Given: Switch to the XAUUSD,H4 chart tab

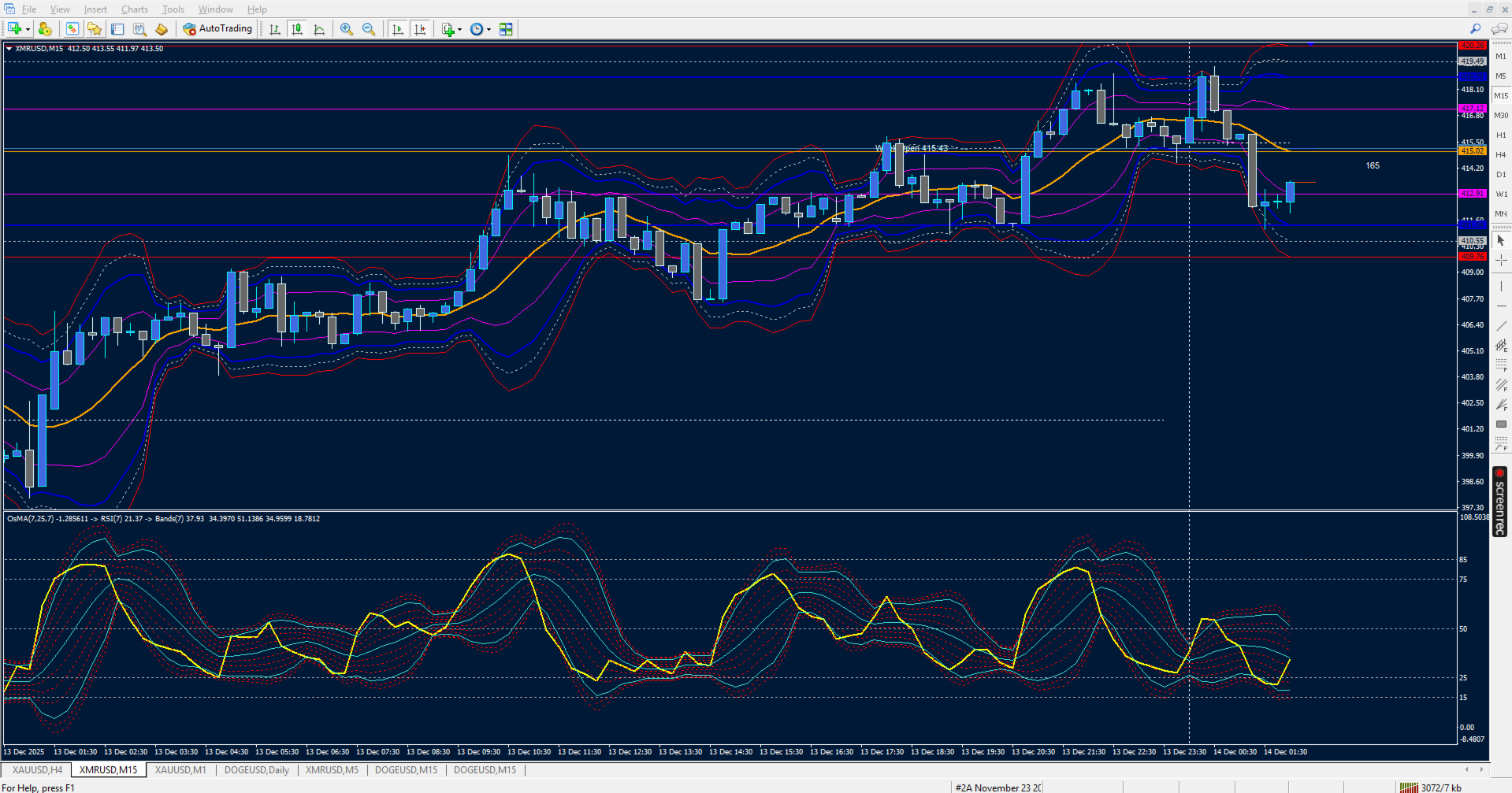Looking at the screenshot, I should click(37, 769).
